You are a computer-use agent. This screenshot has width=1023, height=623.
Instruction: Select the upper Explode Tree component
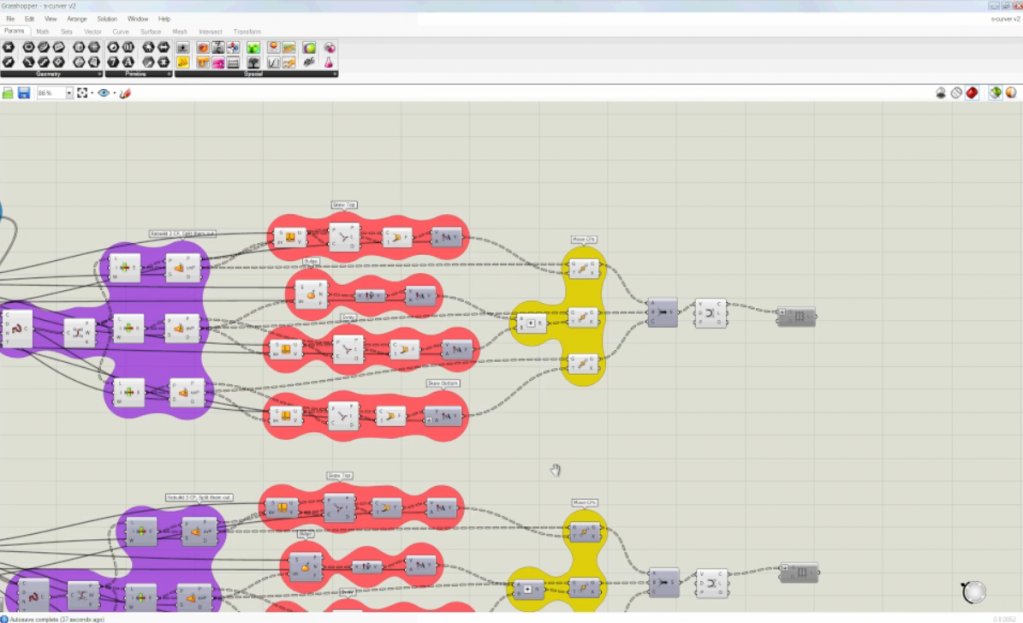pos(710,313)
